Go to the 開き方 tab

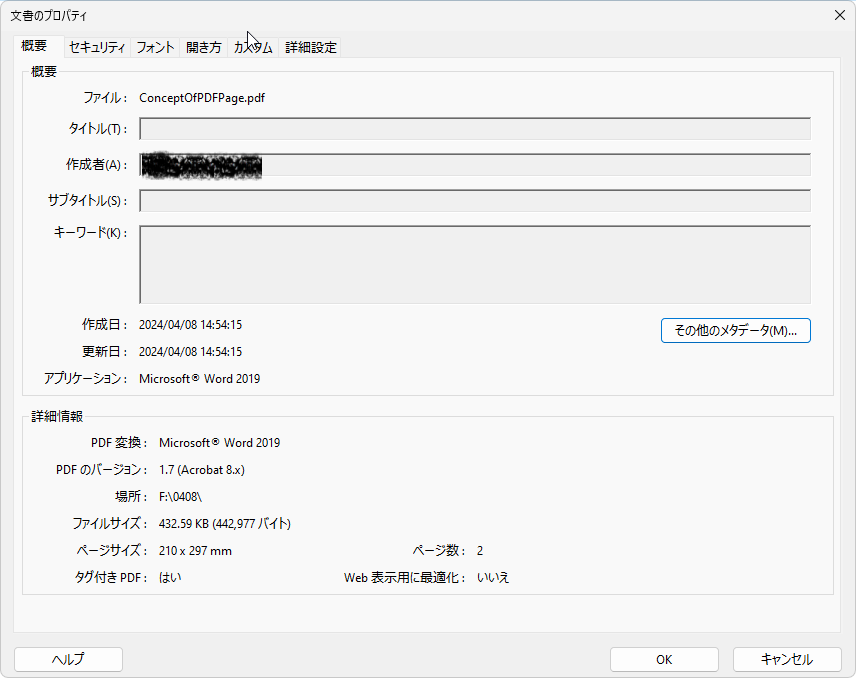coord(204,47)
